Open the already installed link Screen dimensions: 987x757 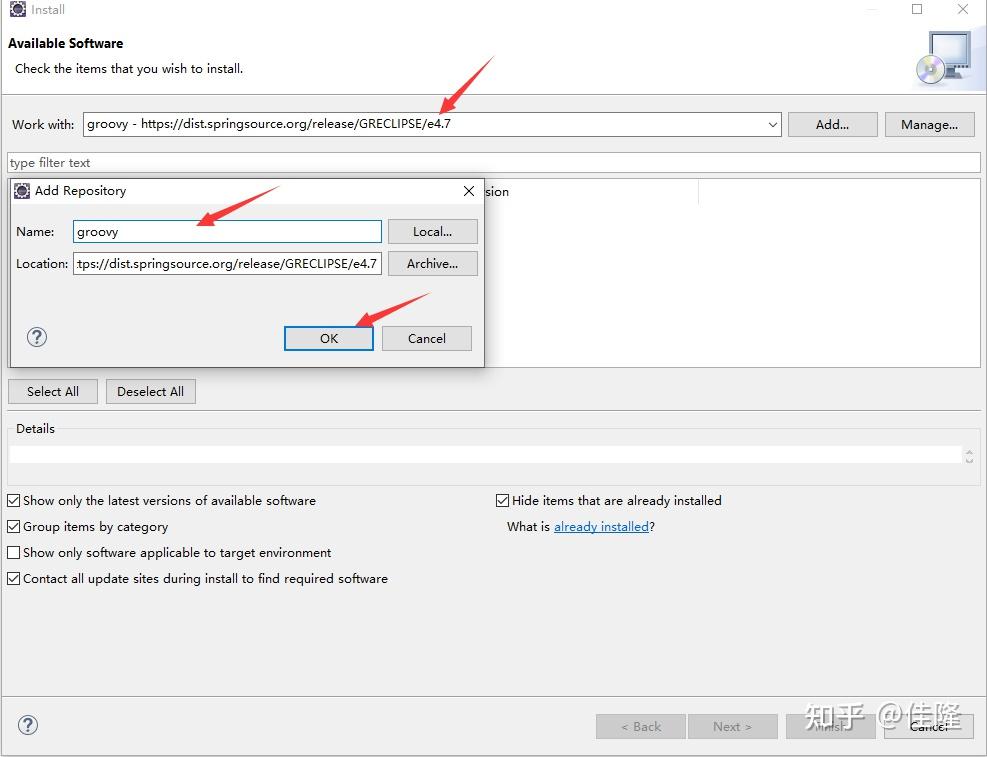point(601,527)
